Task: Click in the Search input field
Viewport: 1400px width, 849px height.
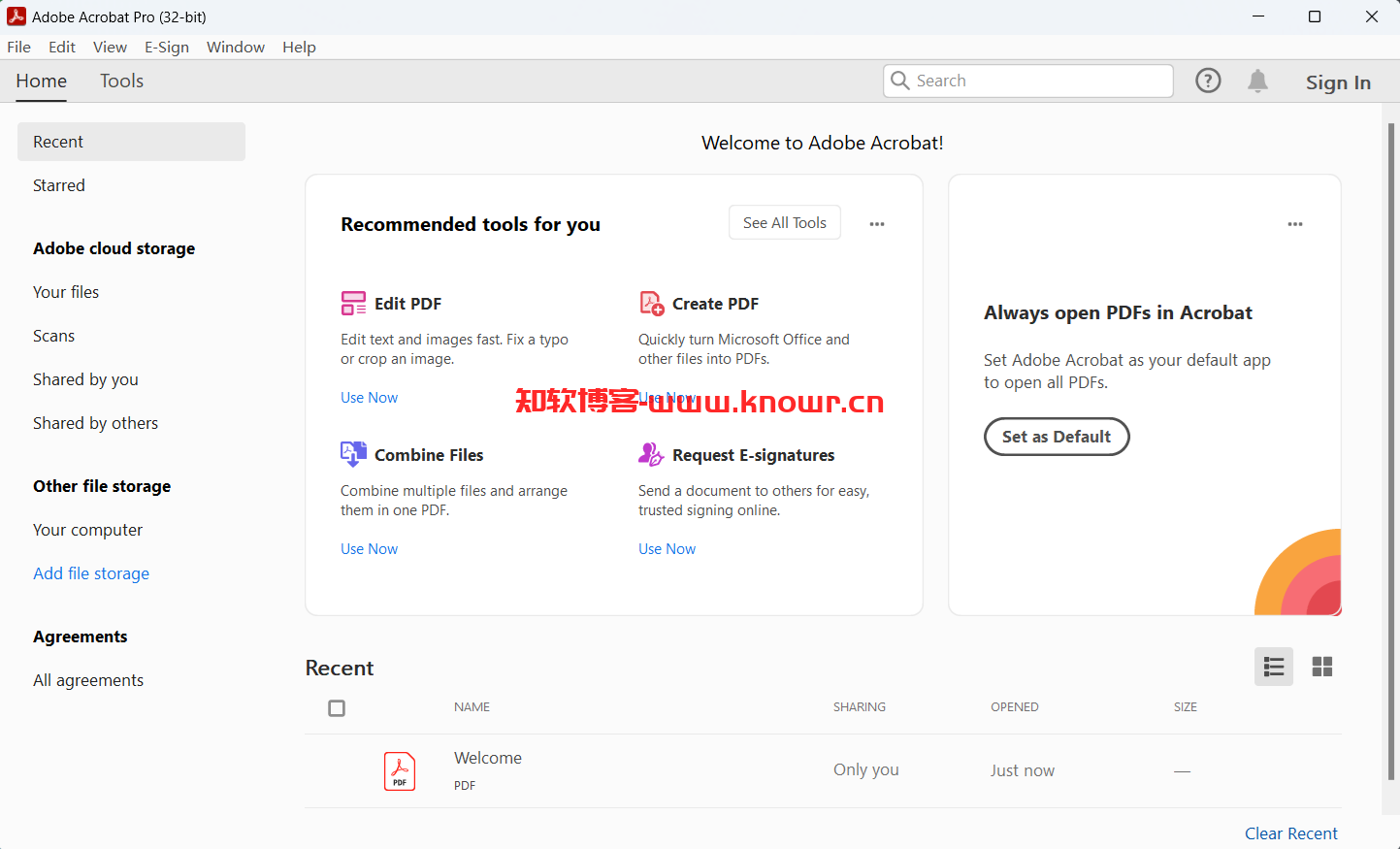Action: pyautogui.click(x=1028, y=81)
